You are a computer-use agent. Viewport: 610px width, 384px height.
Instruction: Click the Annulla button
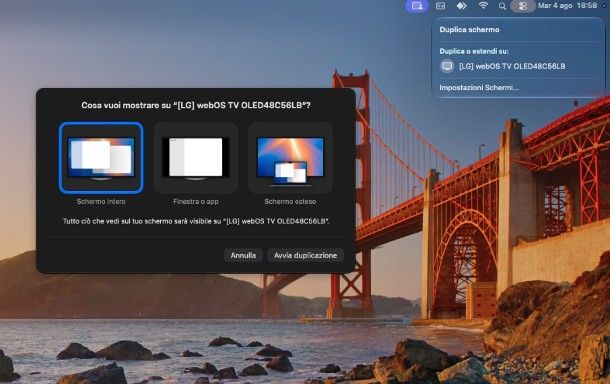243,255
